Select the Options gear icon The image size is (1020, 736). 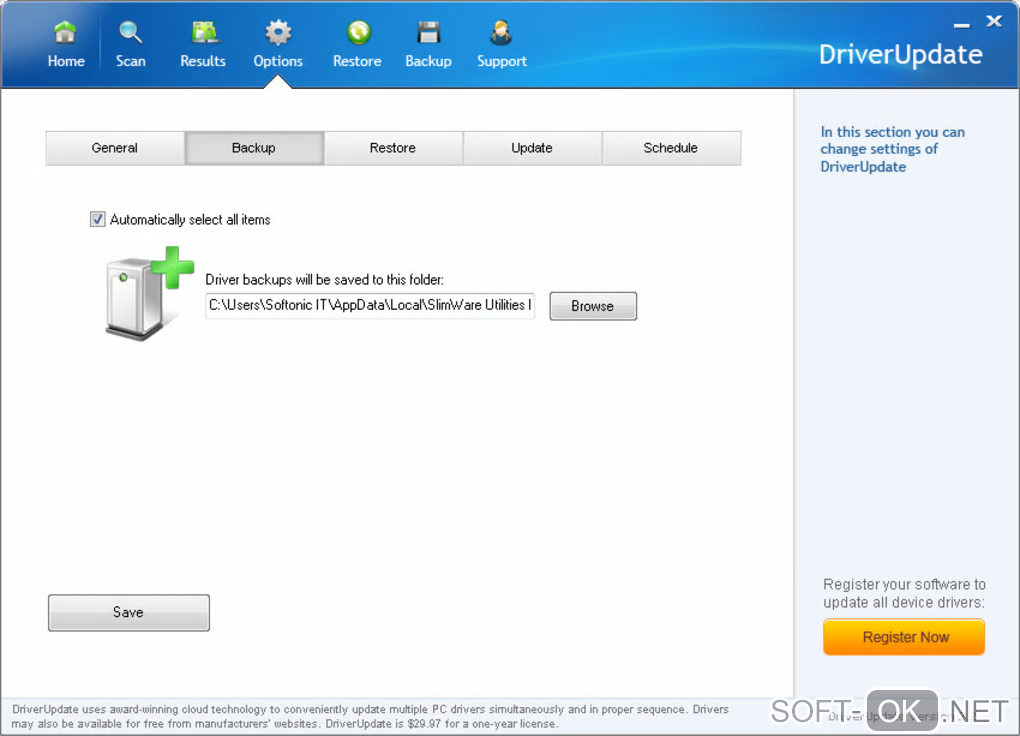pos(278,33)
